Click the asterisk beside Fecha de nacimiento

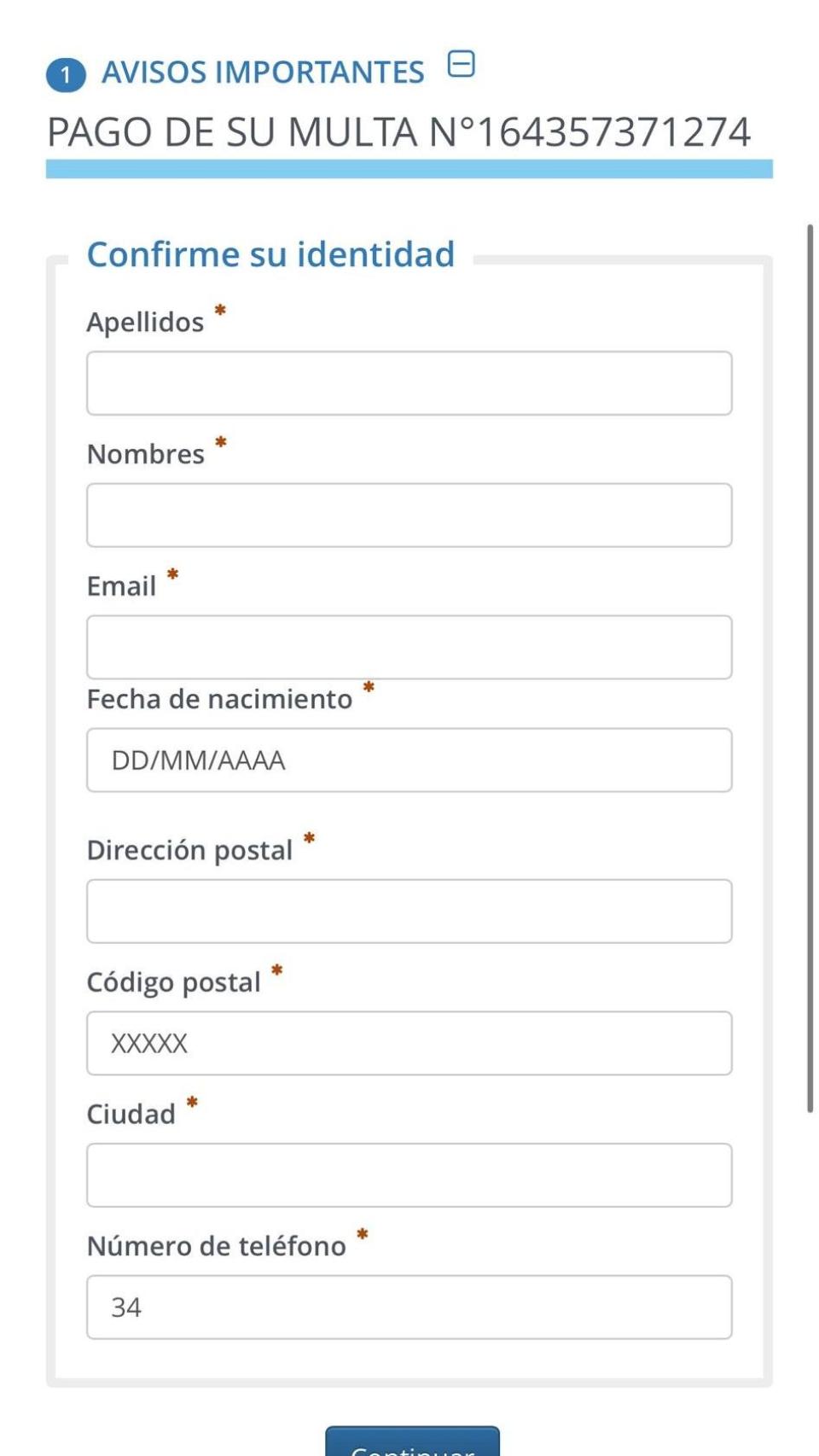tap(368, 687)
